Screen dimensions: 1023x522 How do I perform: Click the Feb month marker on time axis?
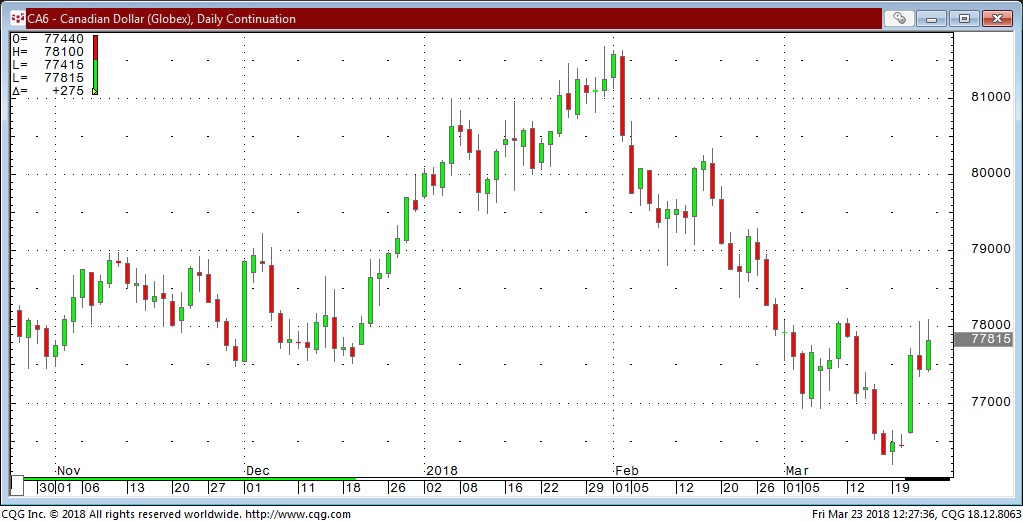point(627,470)
